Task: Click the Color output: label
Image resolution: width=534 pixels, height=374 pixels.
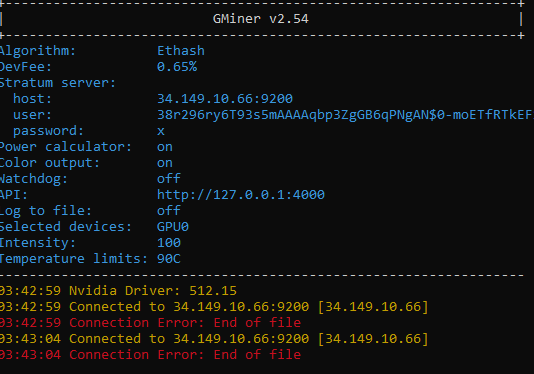Action: (x=50, y=163)
